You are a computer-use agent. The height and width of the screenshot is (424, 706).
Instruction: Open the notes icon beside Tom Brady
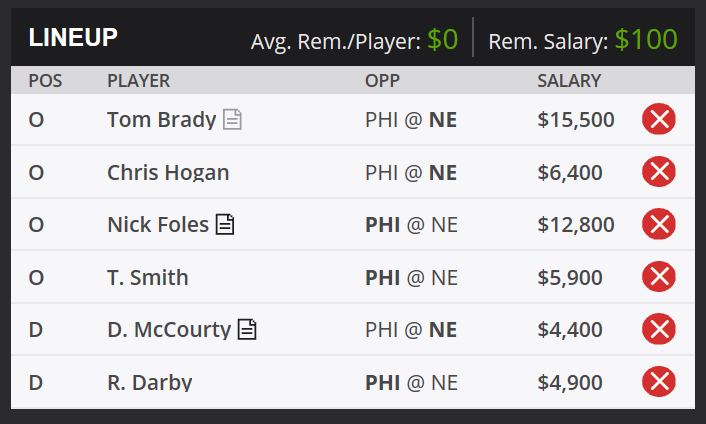point(232,120)
